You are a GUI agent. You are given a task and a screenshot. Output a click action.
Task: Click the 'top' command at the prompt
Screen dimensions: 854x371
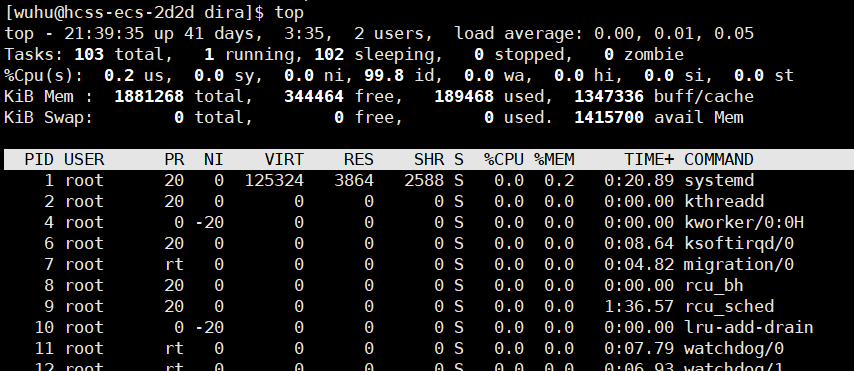tap(289, 12)
